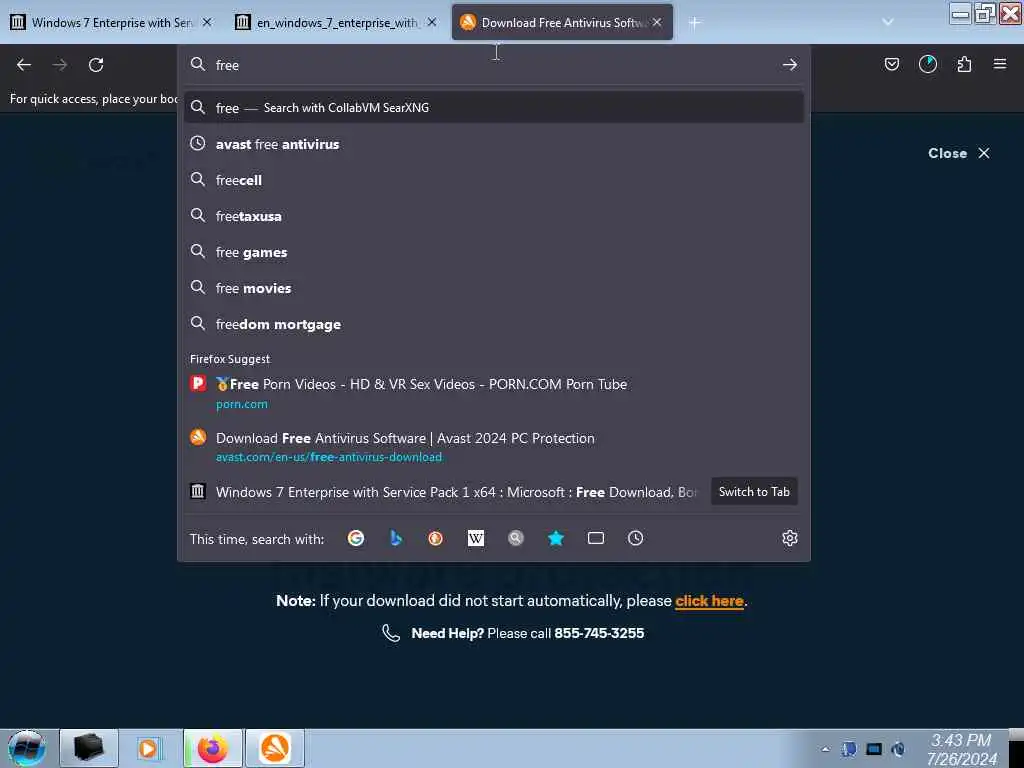Go back with the back arrow
Image resolution: width=1024 pixels, height=768 pixels.
(24, 65)
